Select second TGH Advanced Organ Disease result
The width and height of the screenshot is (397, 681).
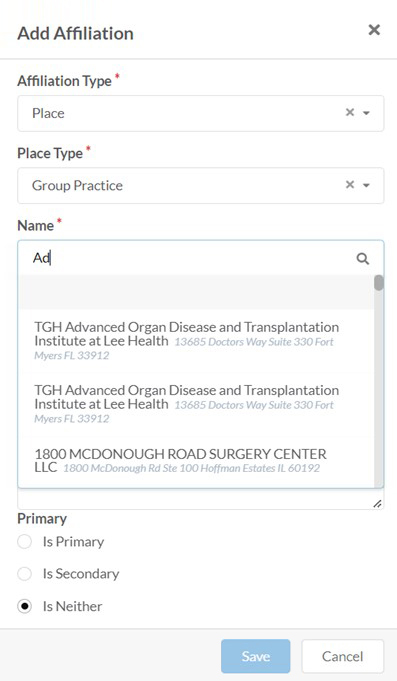[196, 404]
